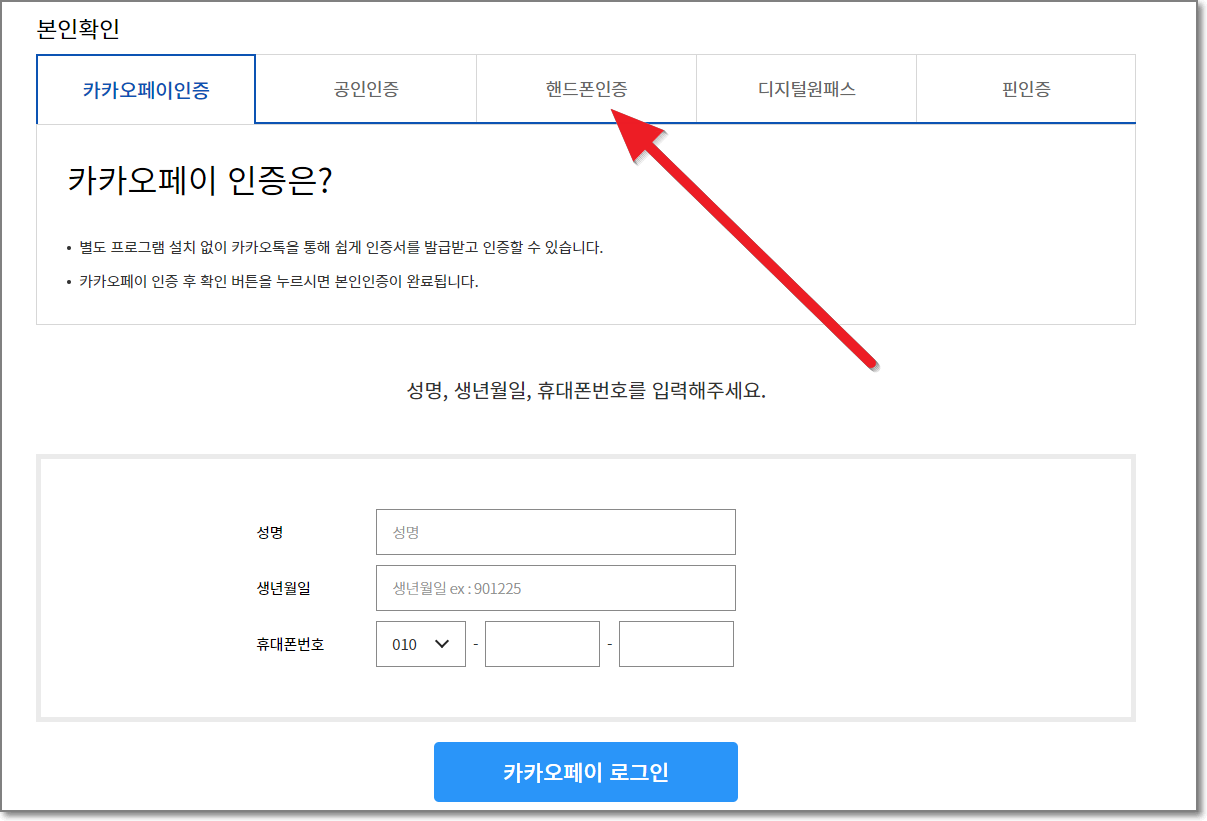The image size is (1207, 821).
Task: Click the 휴대폰번호 label
Action: 290,644
